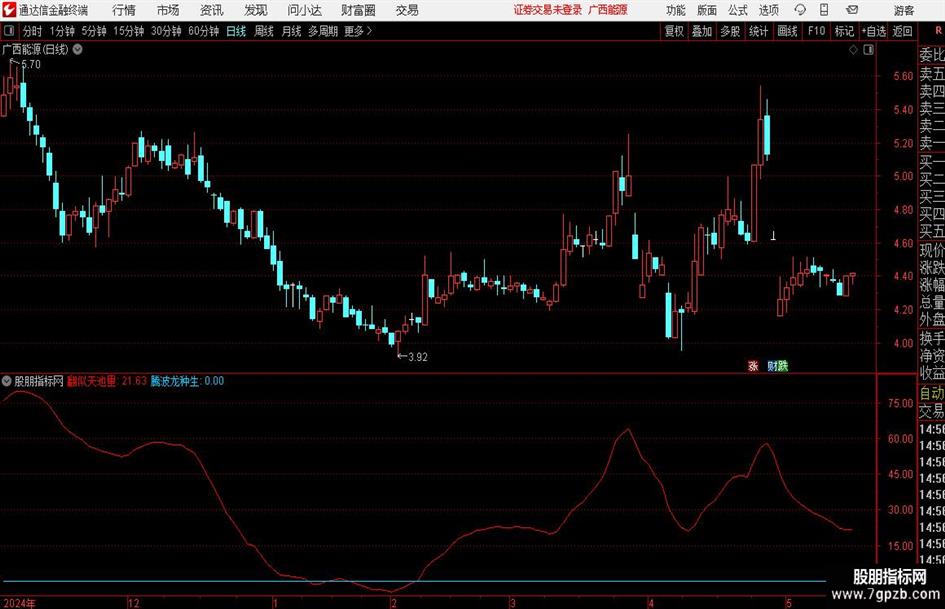
Task: Switch to 30分钟 period tab
Action: click(x=166, y=31)
